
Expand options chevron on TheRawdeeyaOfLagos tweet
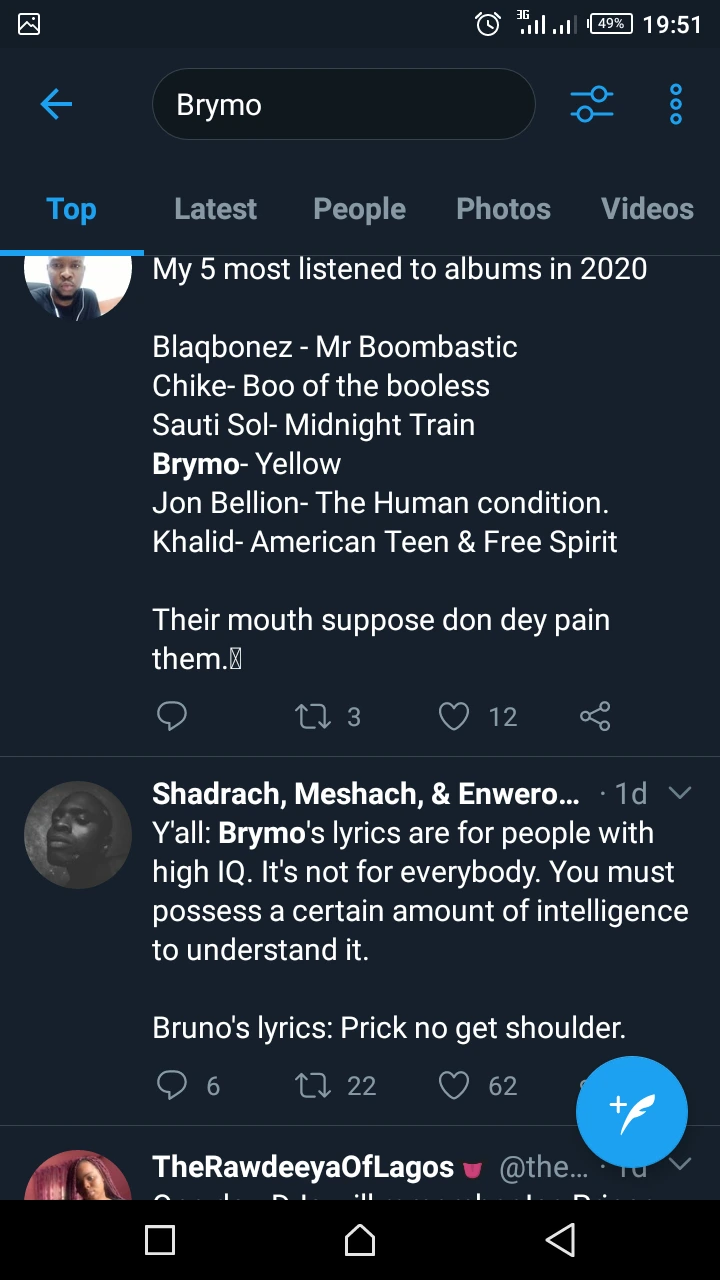coord(680,1164)
